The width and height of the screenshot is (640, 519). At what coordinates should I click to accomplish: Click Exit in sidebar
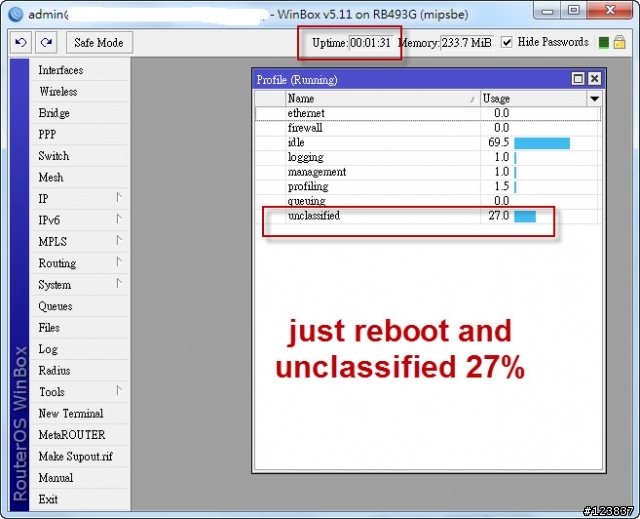tap(80, 499)
